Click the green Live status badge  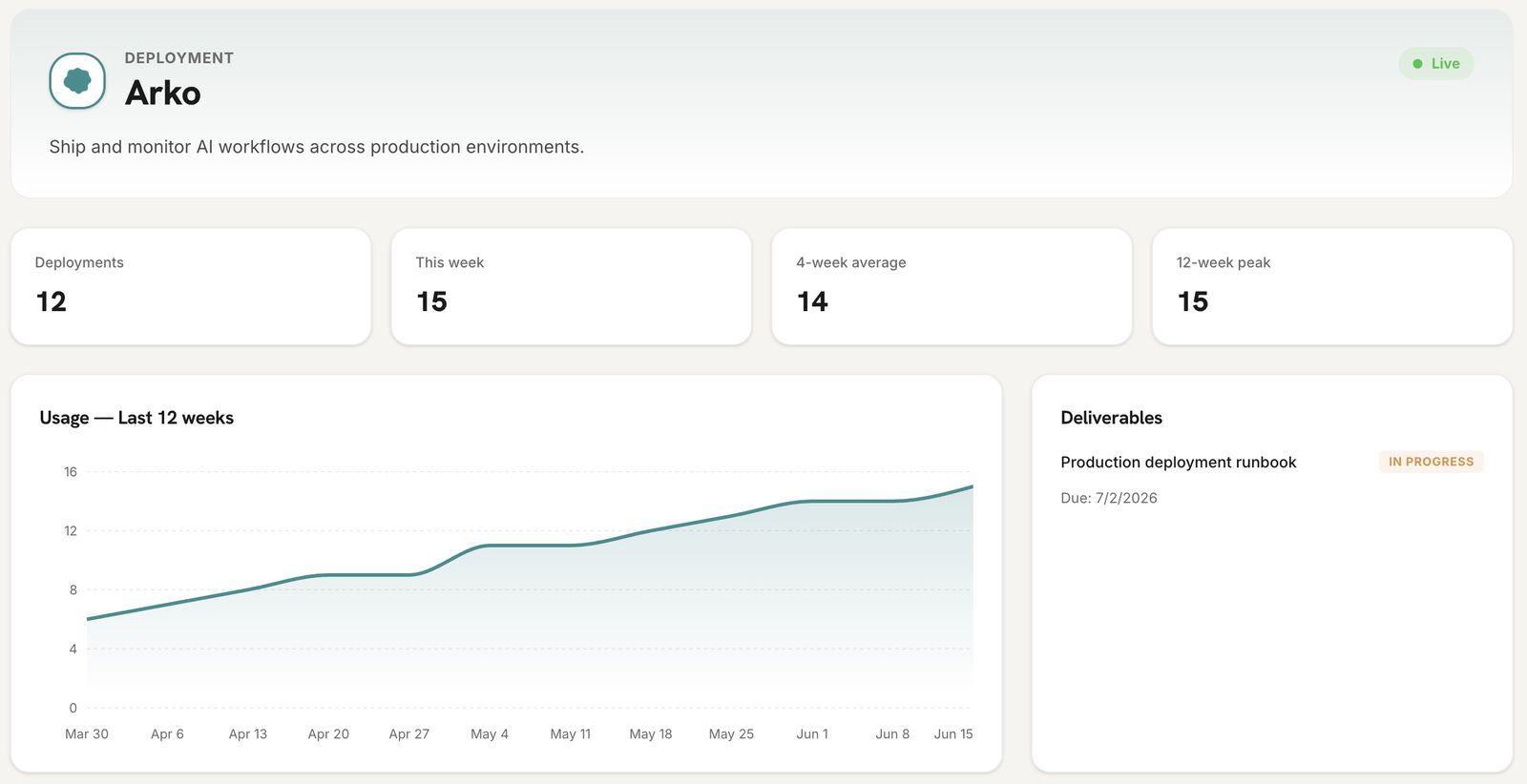pyautogui.click(x=1435, y=64)
